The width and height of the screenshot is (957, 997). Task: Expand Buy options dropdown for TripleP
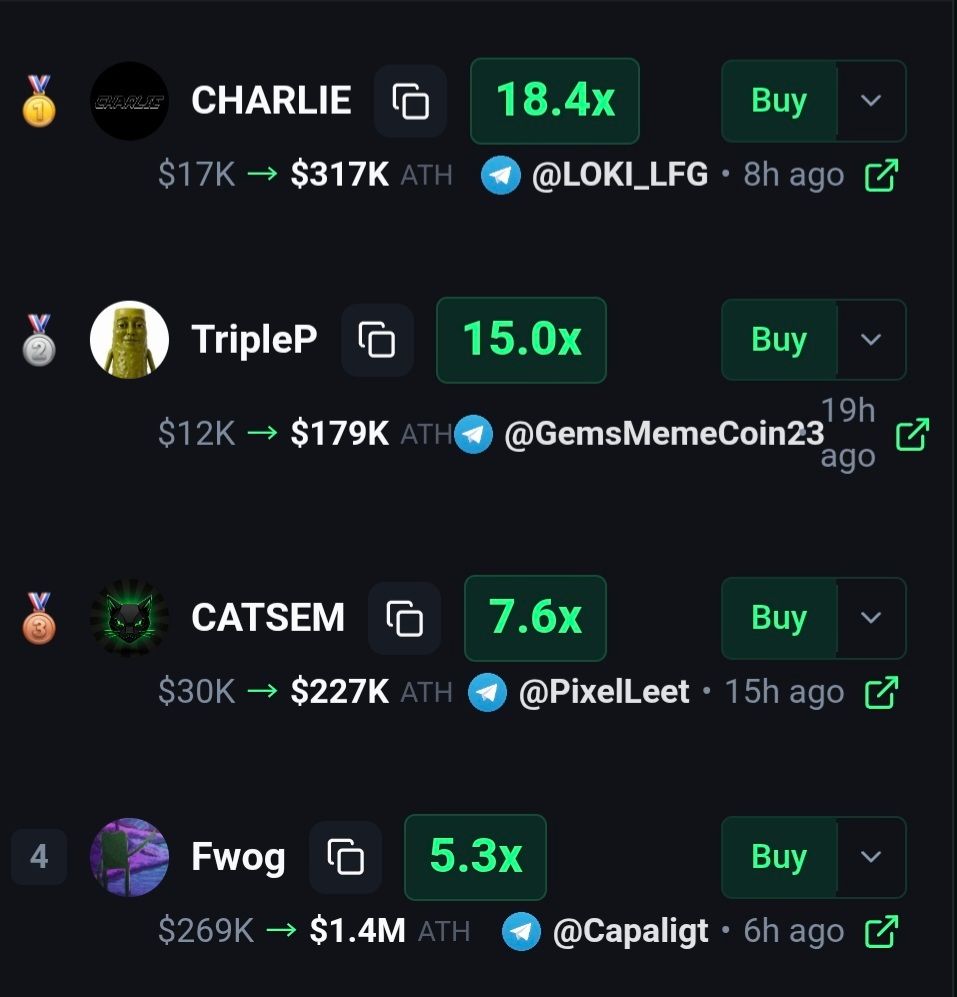[871, 340]
